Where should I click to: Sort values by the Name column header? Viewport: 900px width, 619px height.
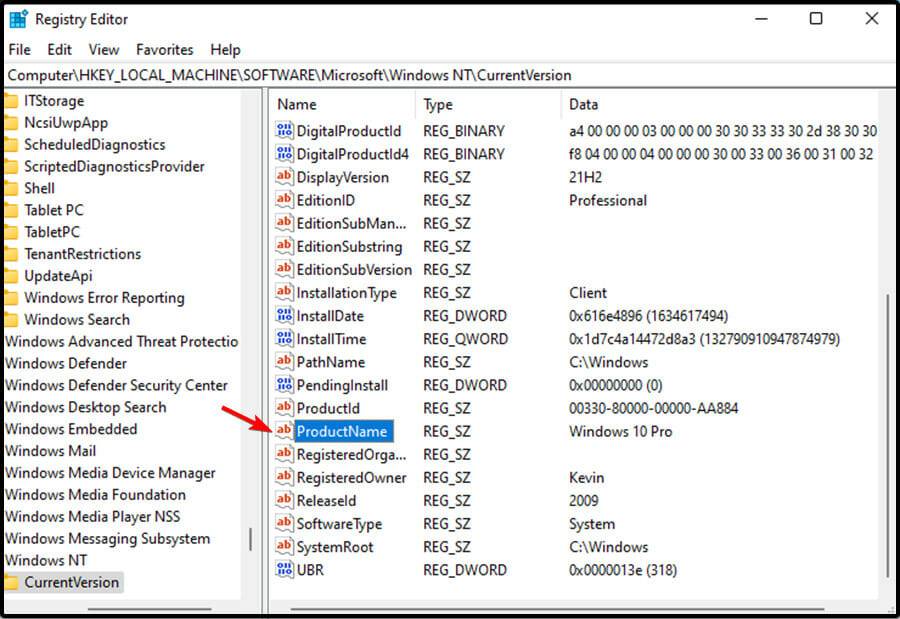click(x=343, y=105)
